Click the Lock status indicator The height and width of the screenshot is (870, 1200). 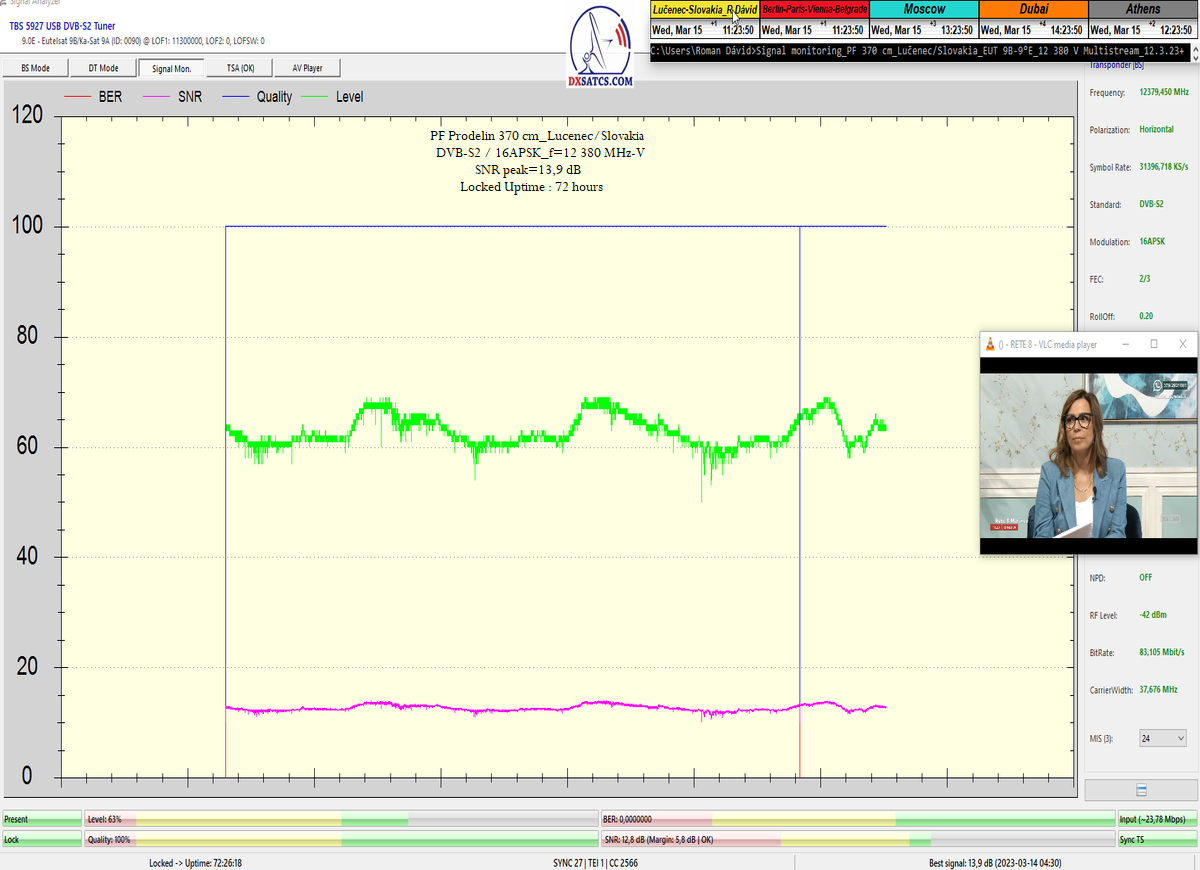click(40, 839)
